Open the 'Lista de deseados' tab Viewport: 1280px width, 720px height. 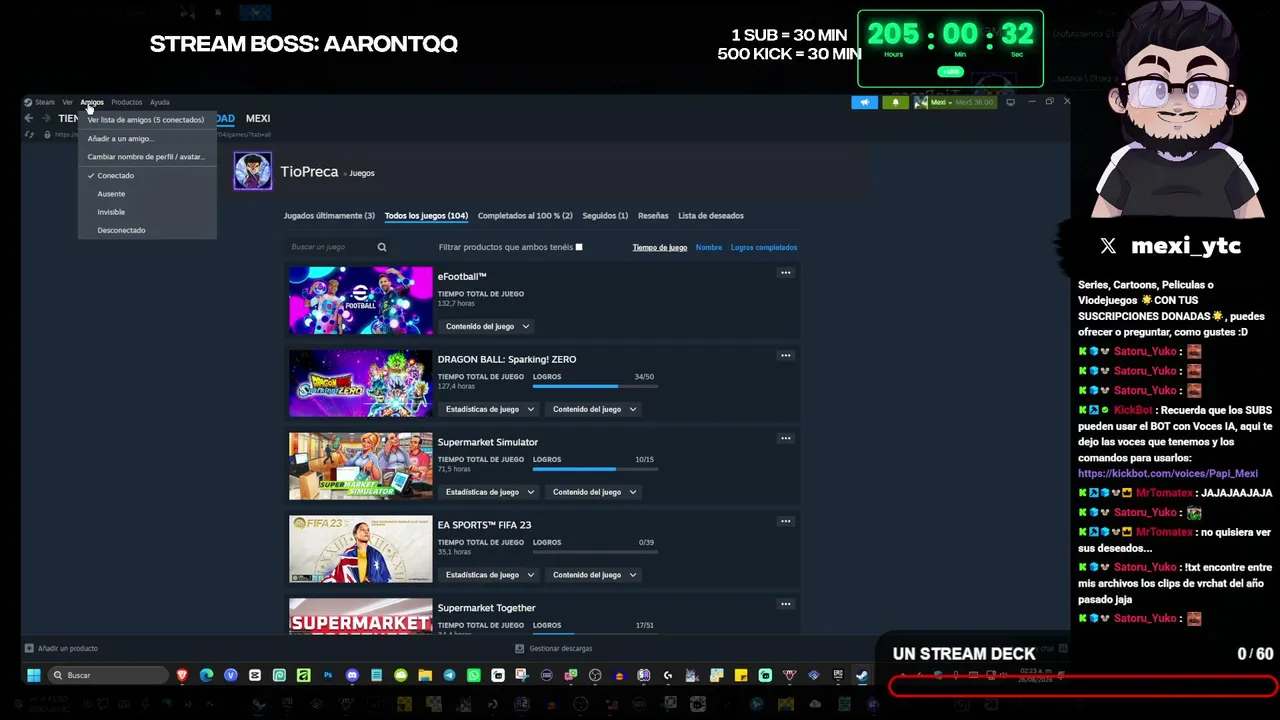(711, 216)
